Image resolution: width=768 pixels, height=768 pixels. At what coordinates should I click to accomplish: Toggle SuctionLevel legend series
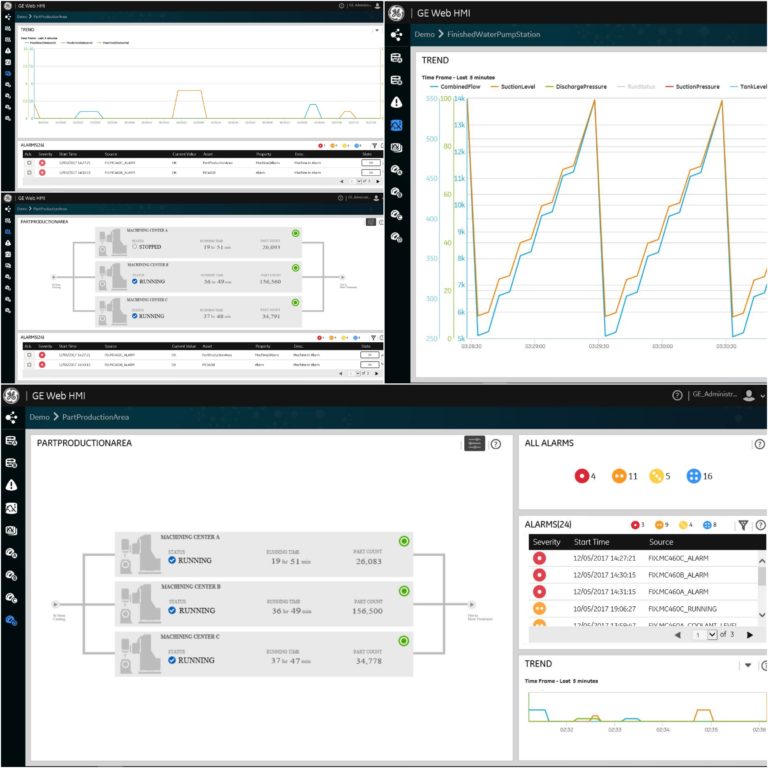[x=512, y=87]
